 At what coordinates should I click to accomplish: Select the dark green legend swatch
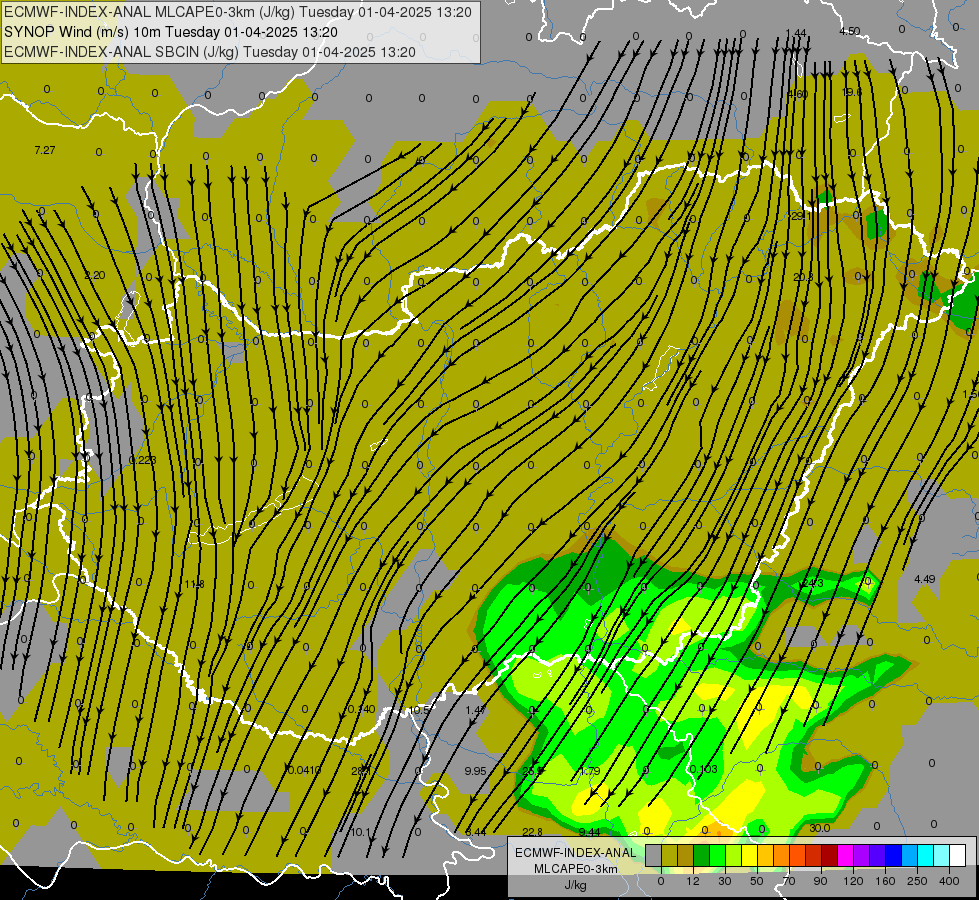(701, 856)
